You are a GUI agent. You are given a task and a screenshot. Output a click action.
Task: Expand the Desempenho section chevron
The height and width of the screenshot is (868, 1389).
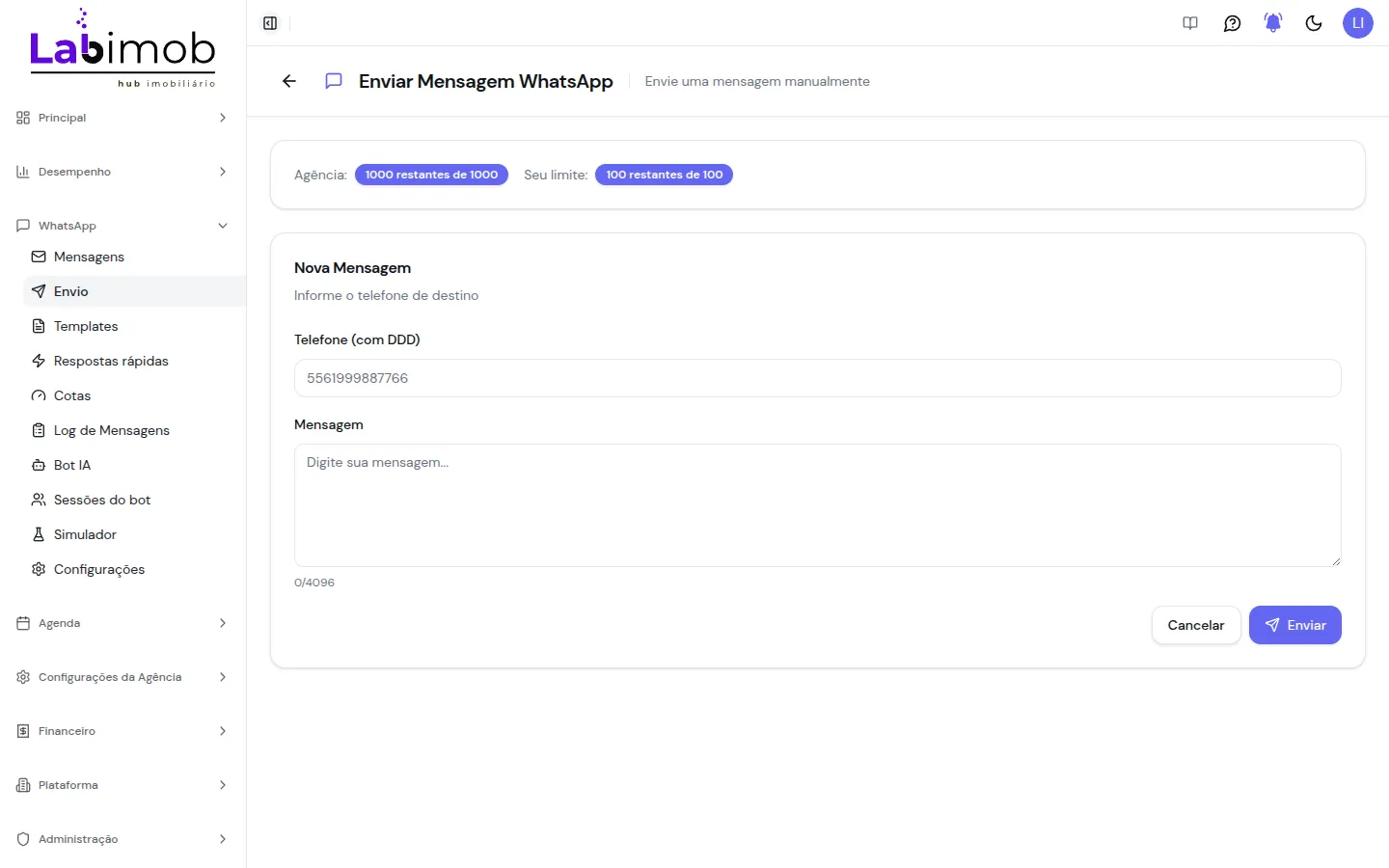(223, 172)
